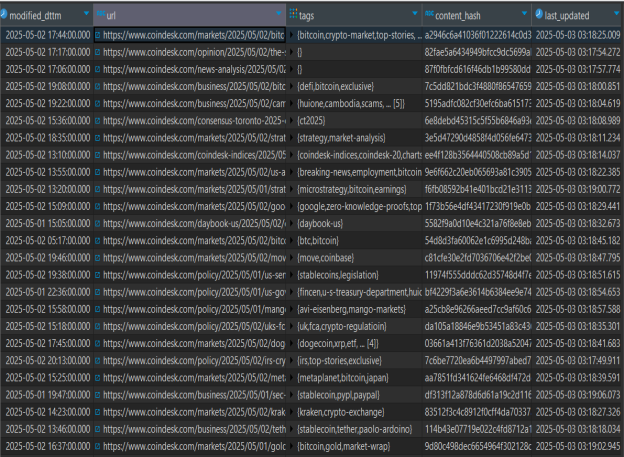Click the url column type icon
624x457 pixels.
click(99, 16)
